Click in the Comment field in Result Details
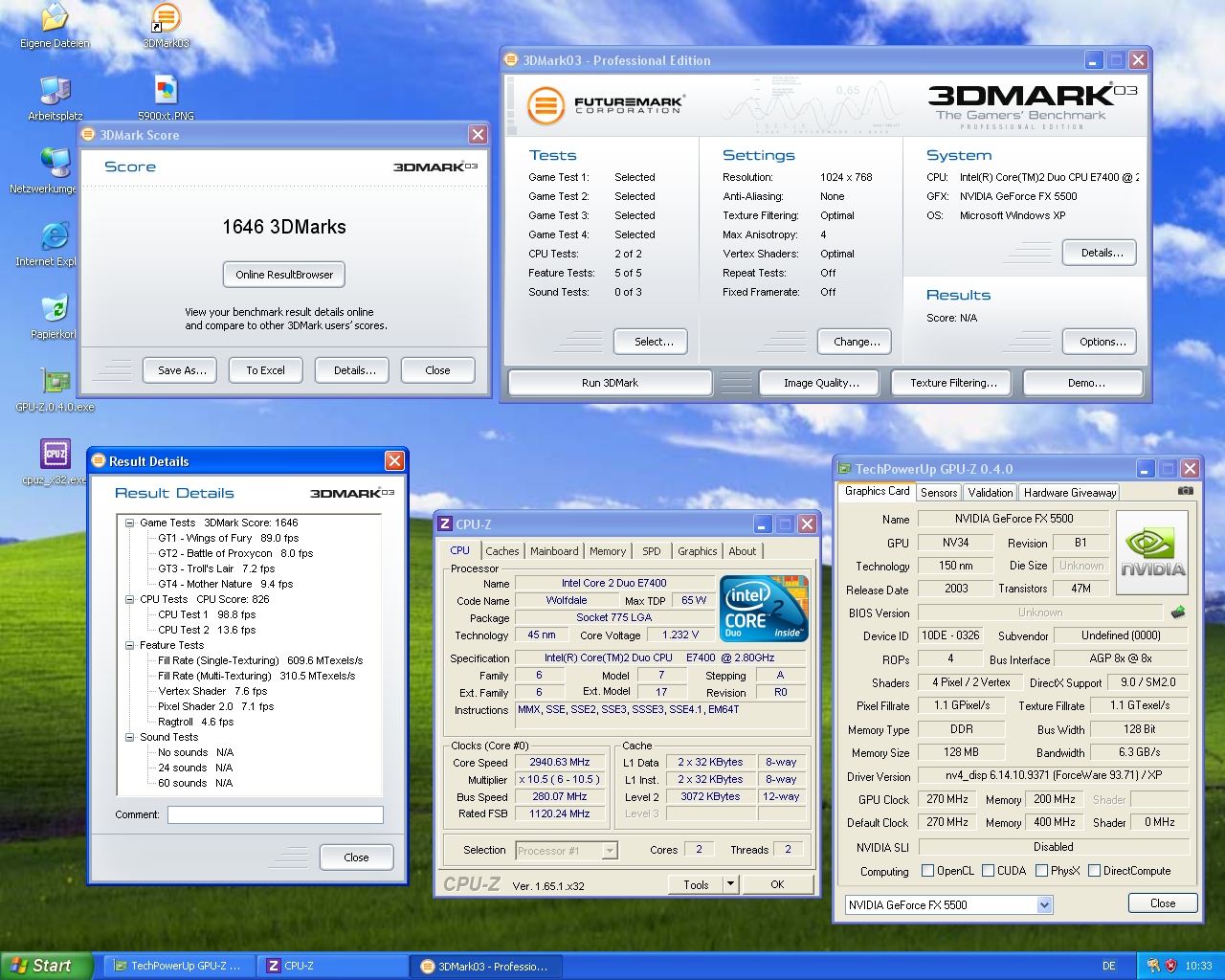 pyautogui.click(x=276, y=814)
